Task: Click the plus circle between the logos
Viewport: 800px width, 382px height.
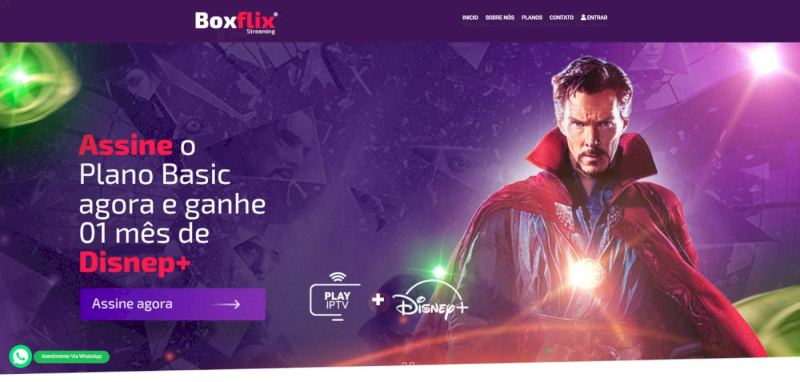Action: (x=378, y=300)
